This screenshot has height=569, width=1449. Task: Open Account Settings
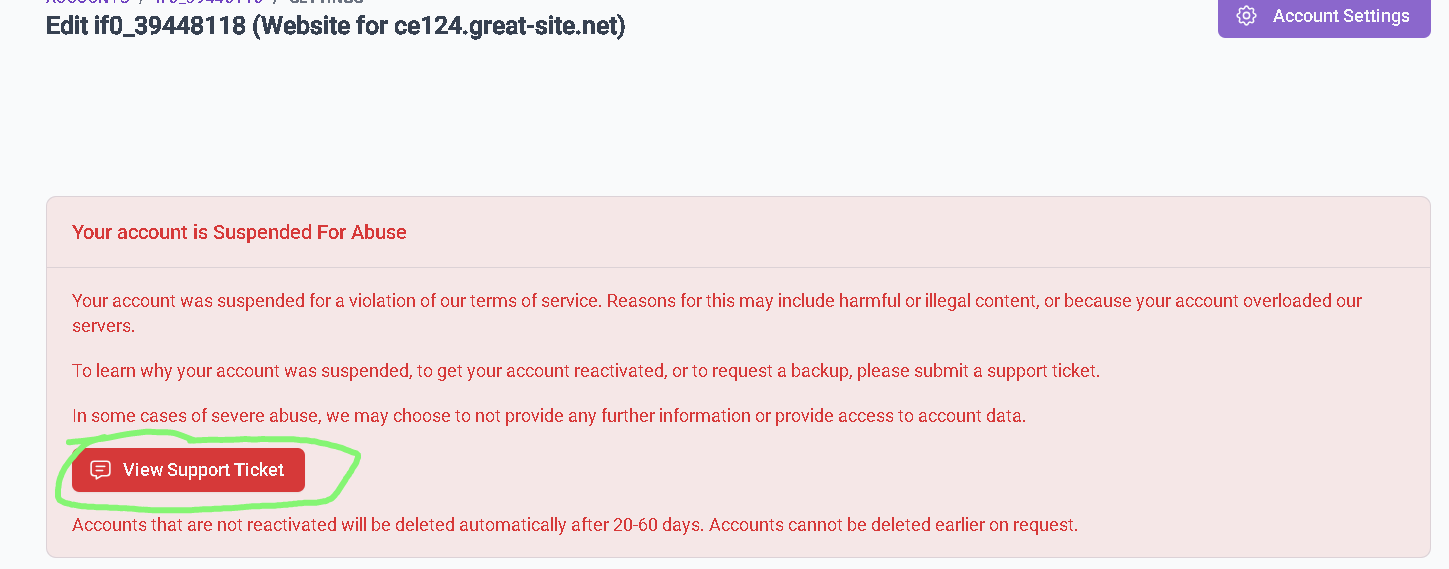[x=1324, y=16]
